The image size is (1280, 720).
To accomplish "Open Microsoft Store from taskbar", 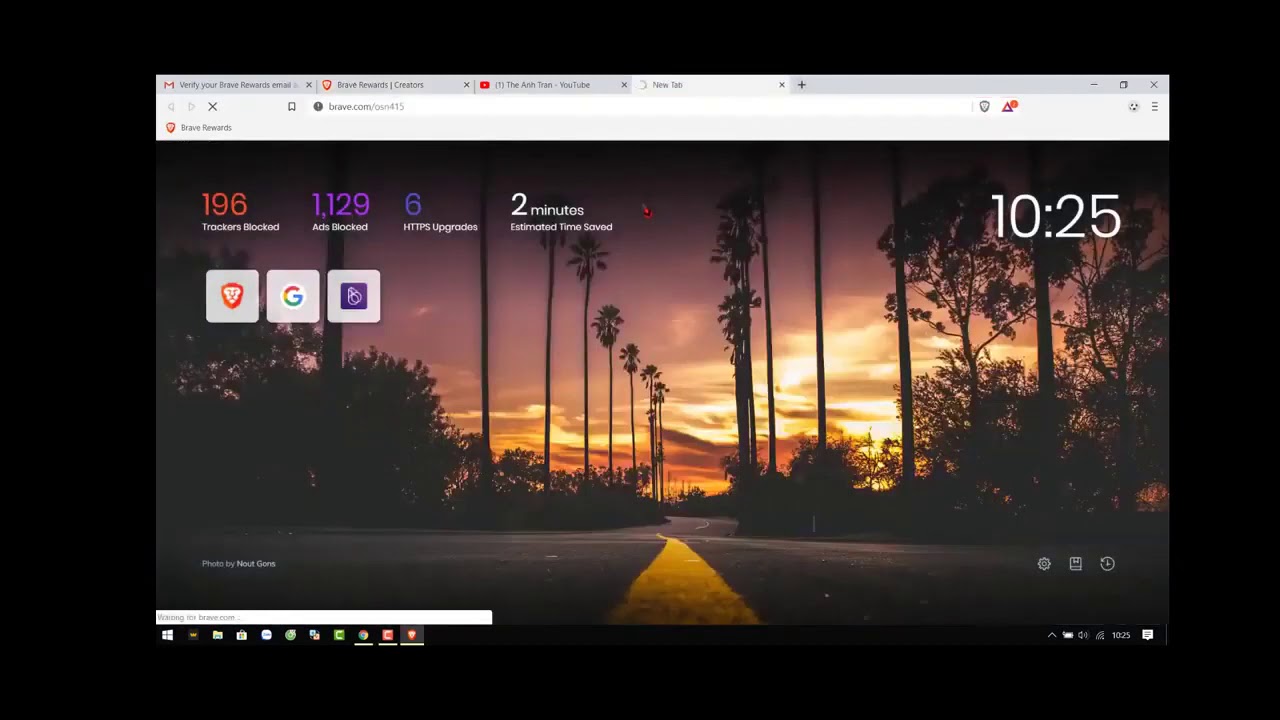I will [241, 635].
